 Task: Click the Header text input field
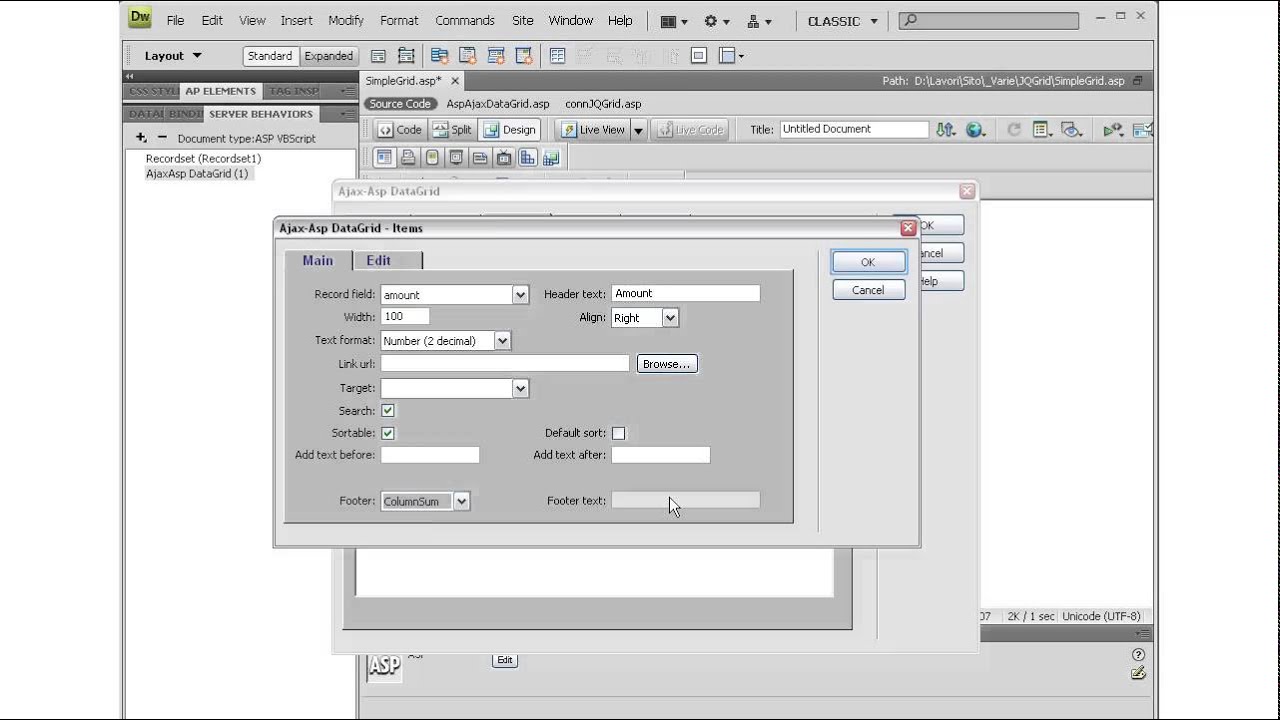[686, 293]
